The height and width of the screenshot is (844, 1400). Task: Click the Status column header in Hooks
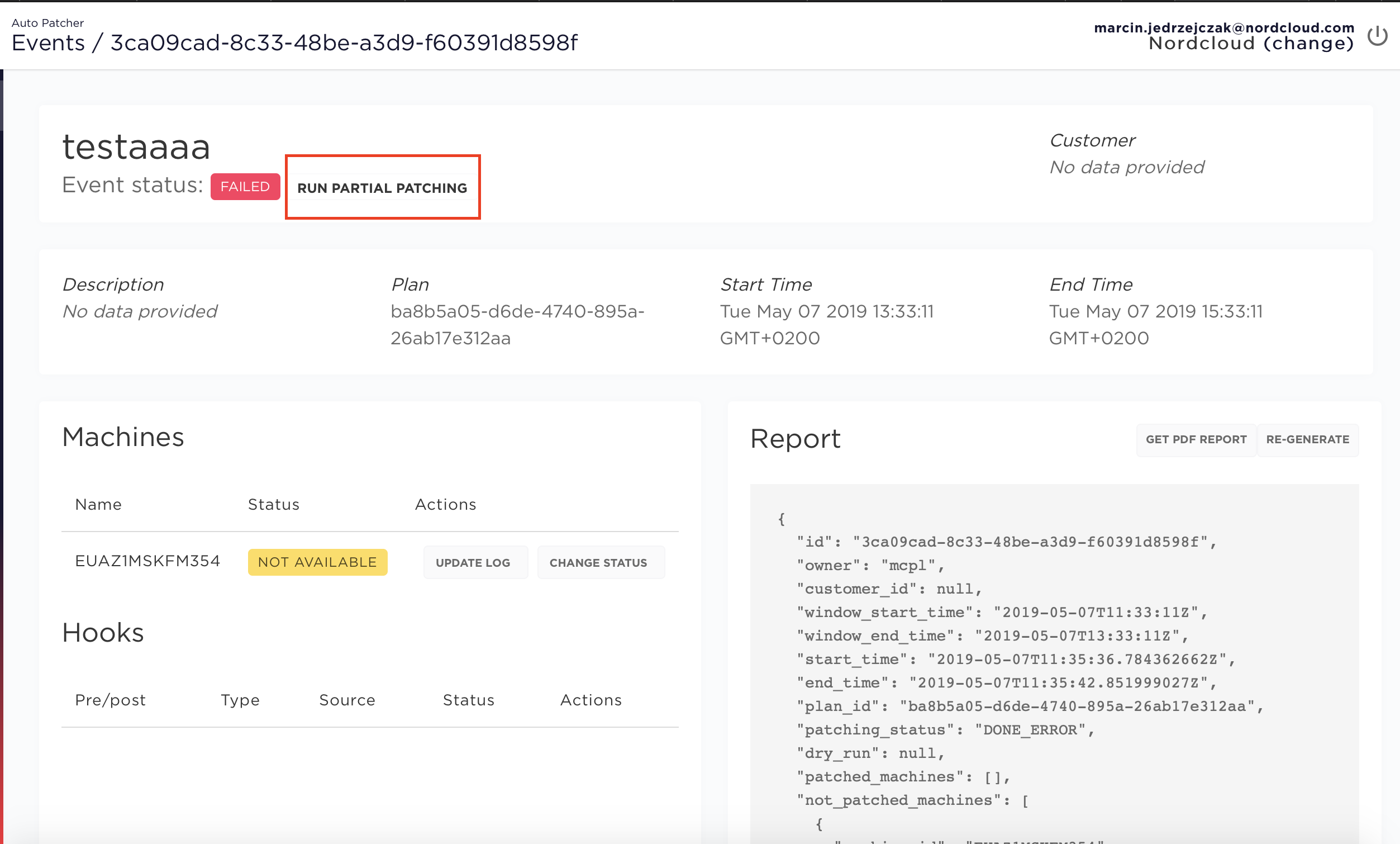click(468, 700)
